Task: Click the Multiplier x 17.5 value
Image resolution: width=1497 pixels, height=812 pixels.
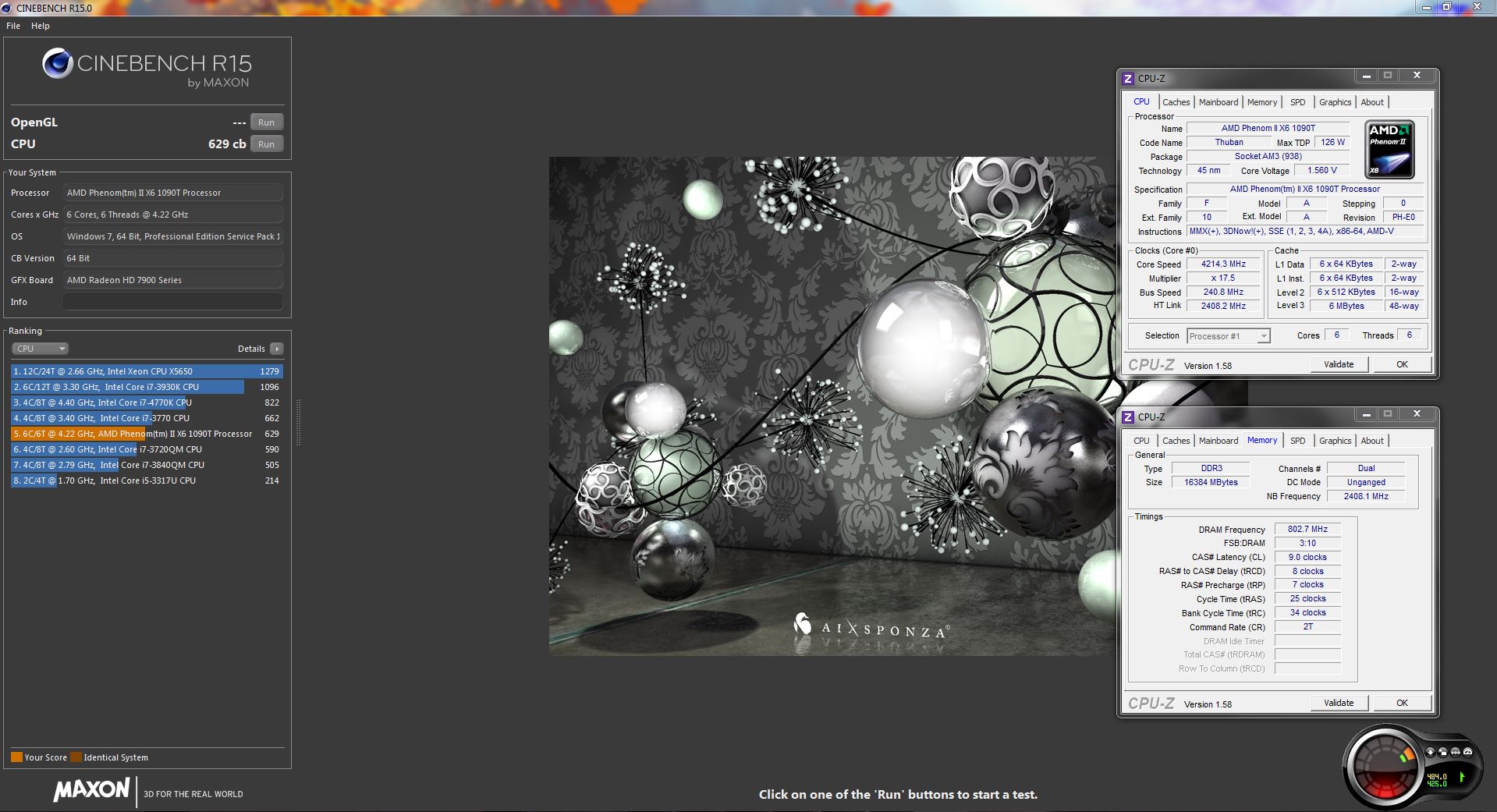Action: 1223,278
